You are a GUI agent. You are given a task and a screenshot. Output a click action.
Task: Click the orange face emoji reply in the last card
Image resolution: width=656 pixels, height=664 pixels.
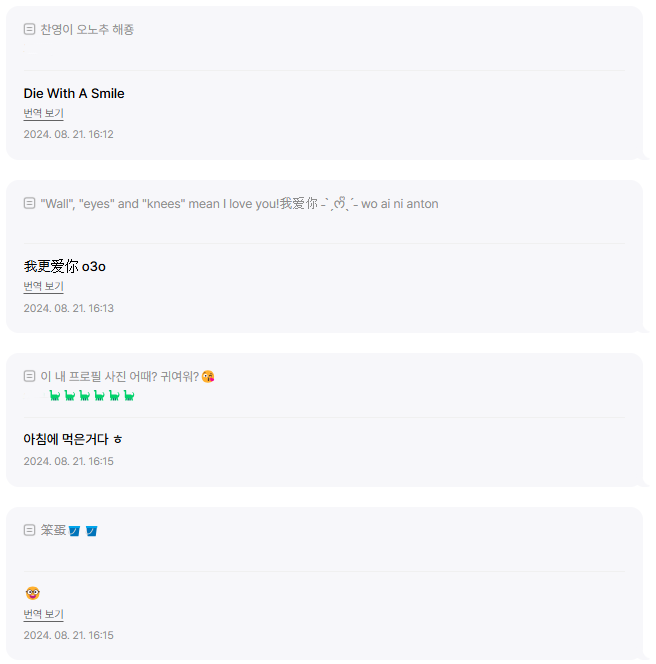(x=32, y=593)
